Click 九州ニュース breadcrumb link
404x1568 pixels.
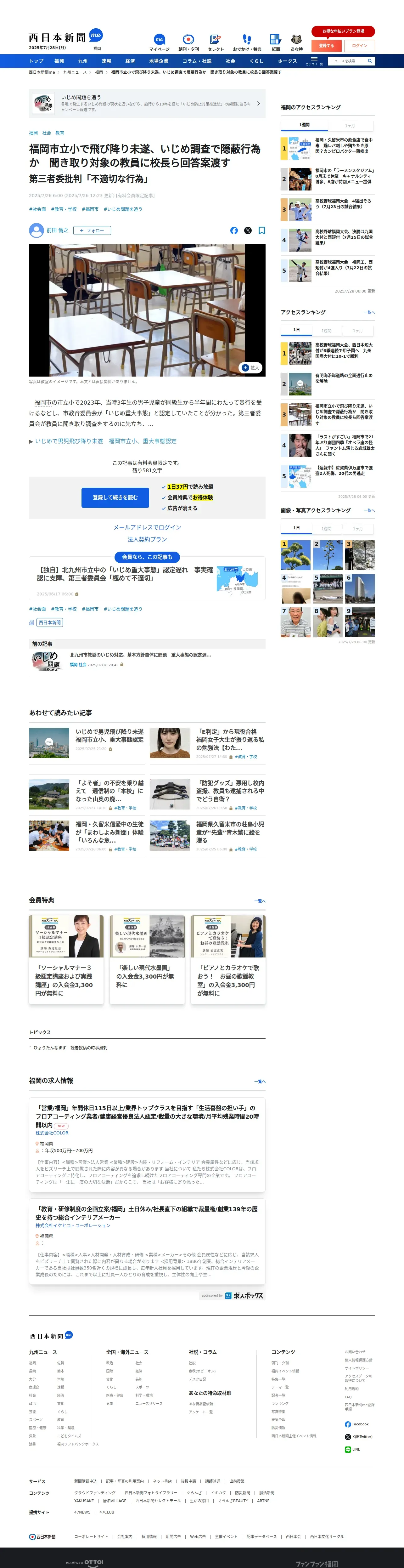tap(75, 72)
